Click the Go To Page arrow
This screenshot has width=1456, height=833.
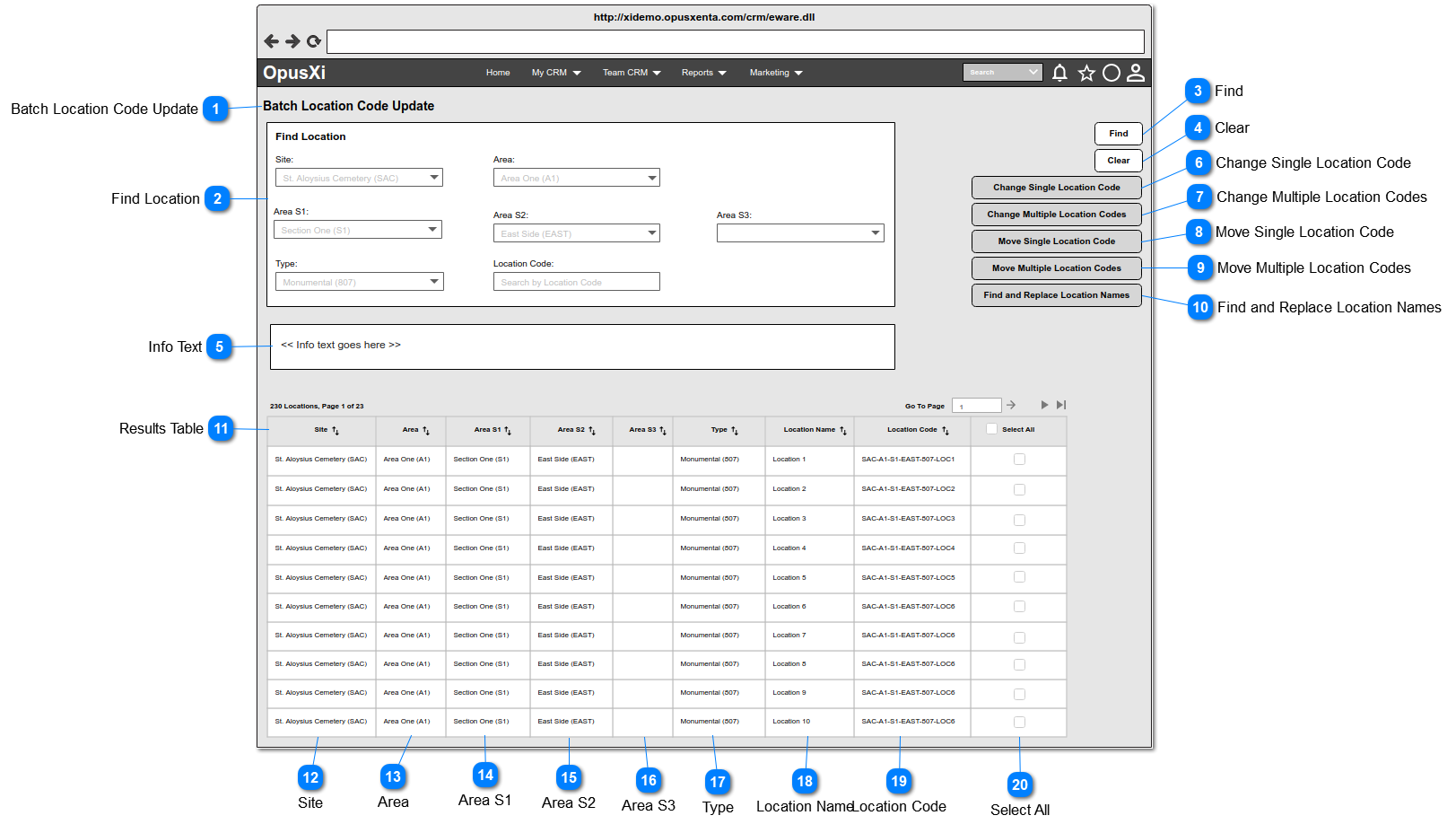(1011, 405)
